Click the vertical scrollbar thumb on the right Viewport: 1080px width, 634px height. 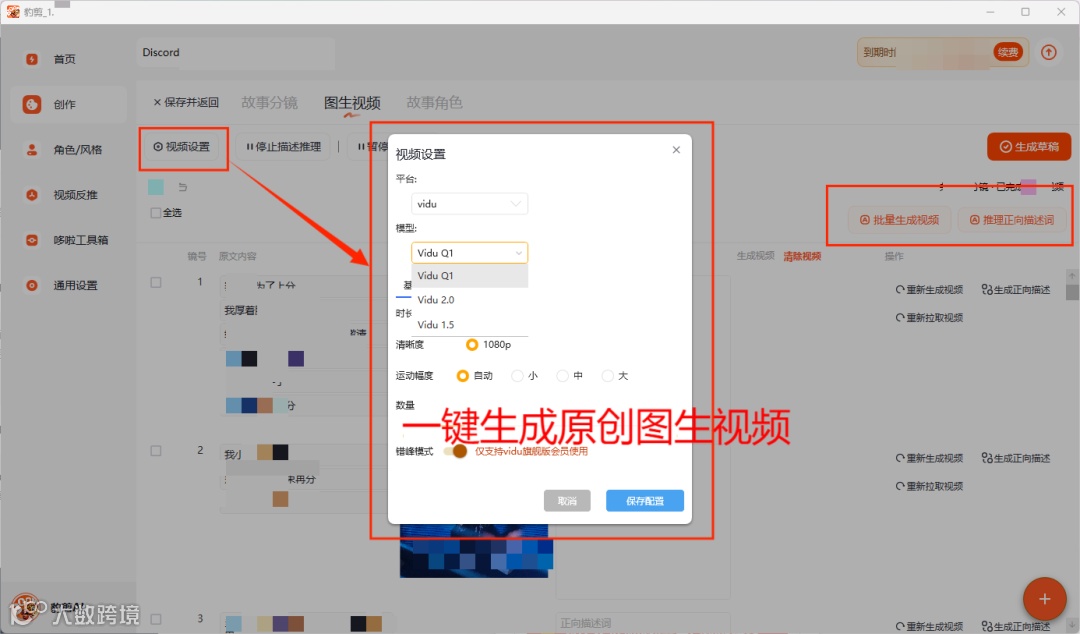1072,292
